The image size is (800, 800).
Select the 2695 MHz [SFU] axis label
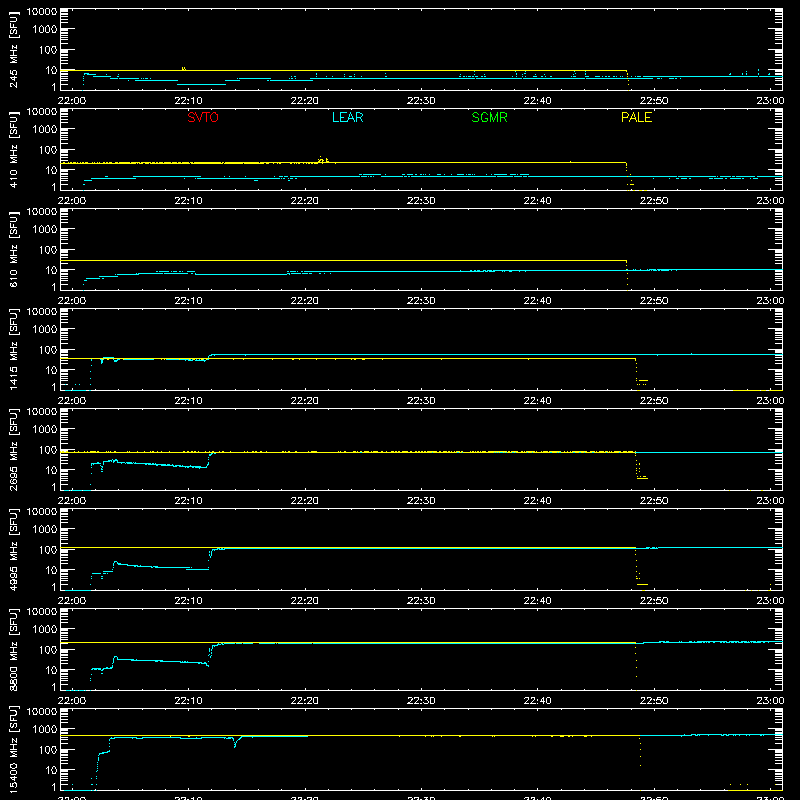[x=13, y=449]
